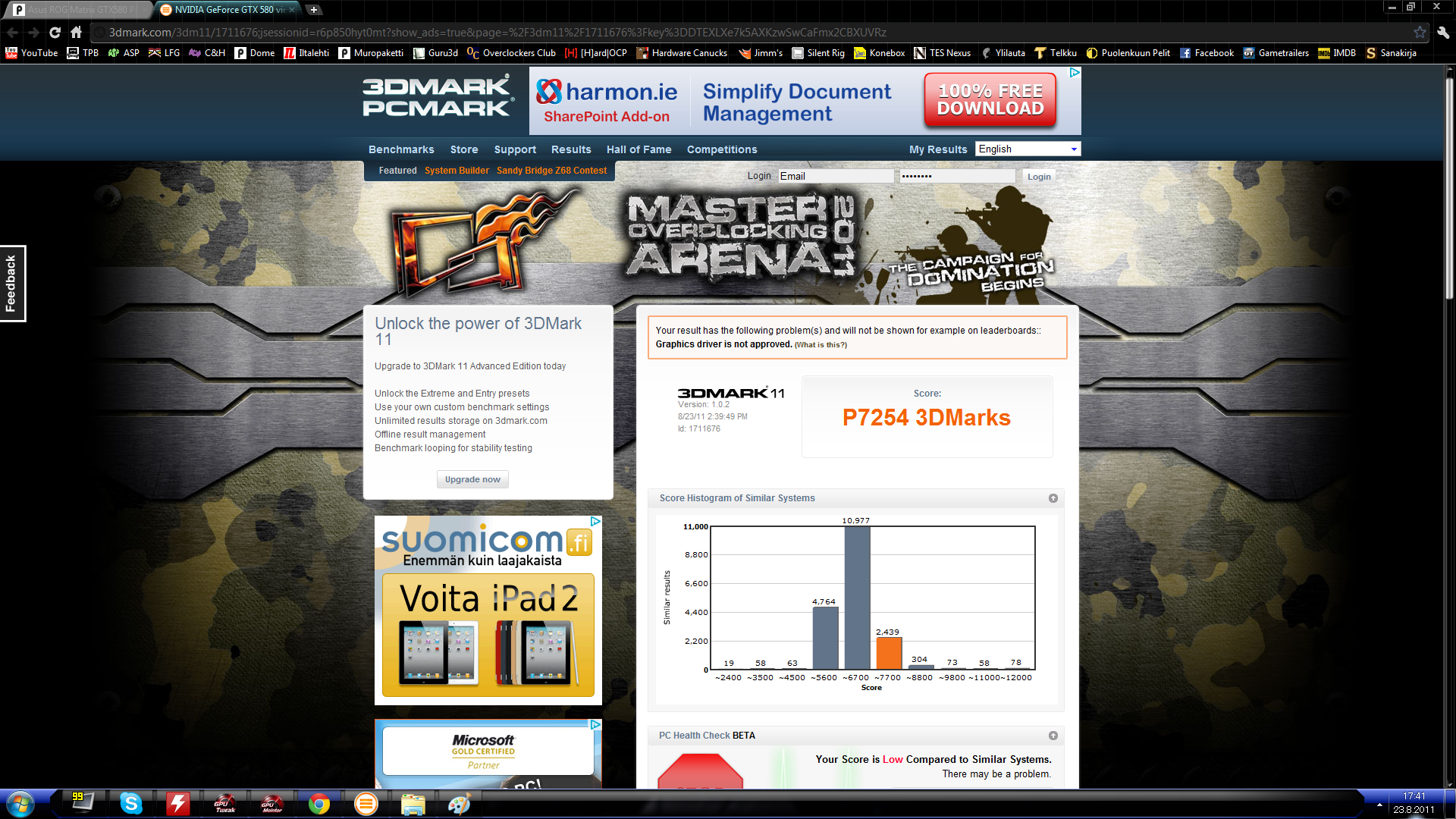Reload the page with refresh icon
1456x819 pixels.
(55, 33)
